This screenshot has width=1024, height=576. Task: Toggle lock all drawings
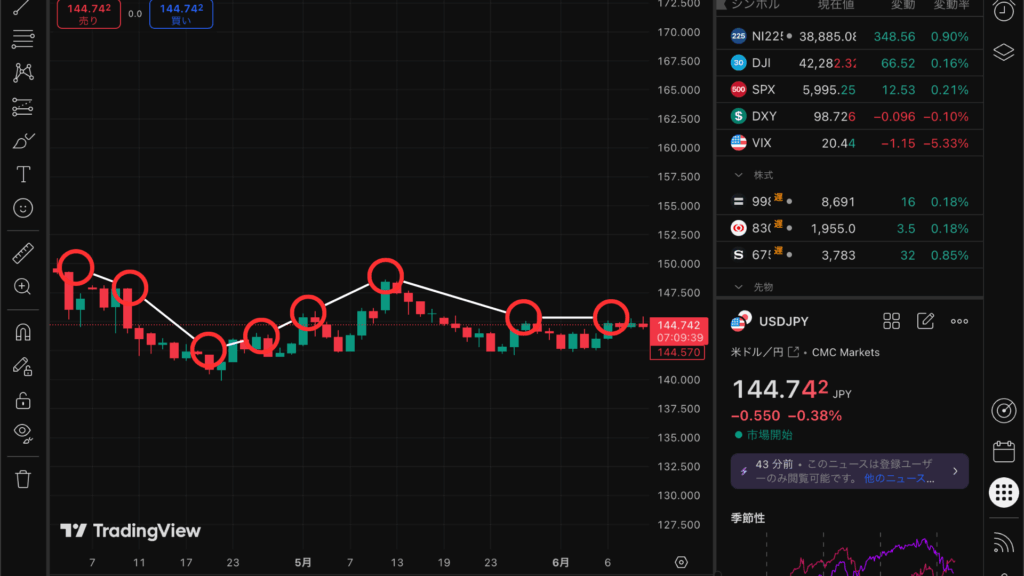click(23, 400)
